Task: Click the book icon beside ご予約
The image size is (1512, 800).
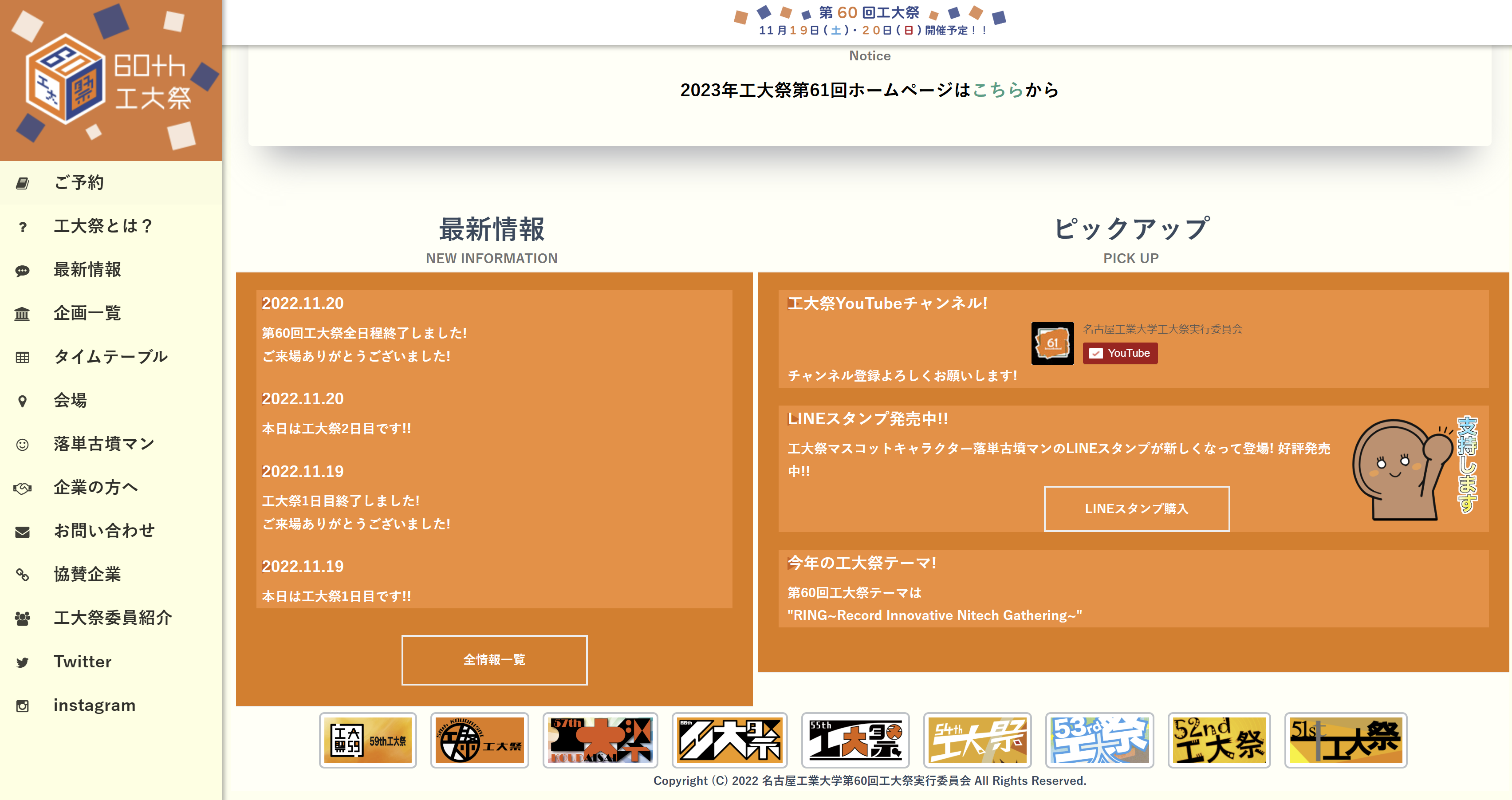Action: (22, 183)
